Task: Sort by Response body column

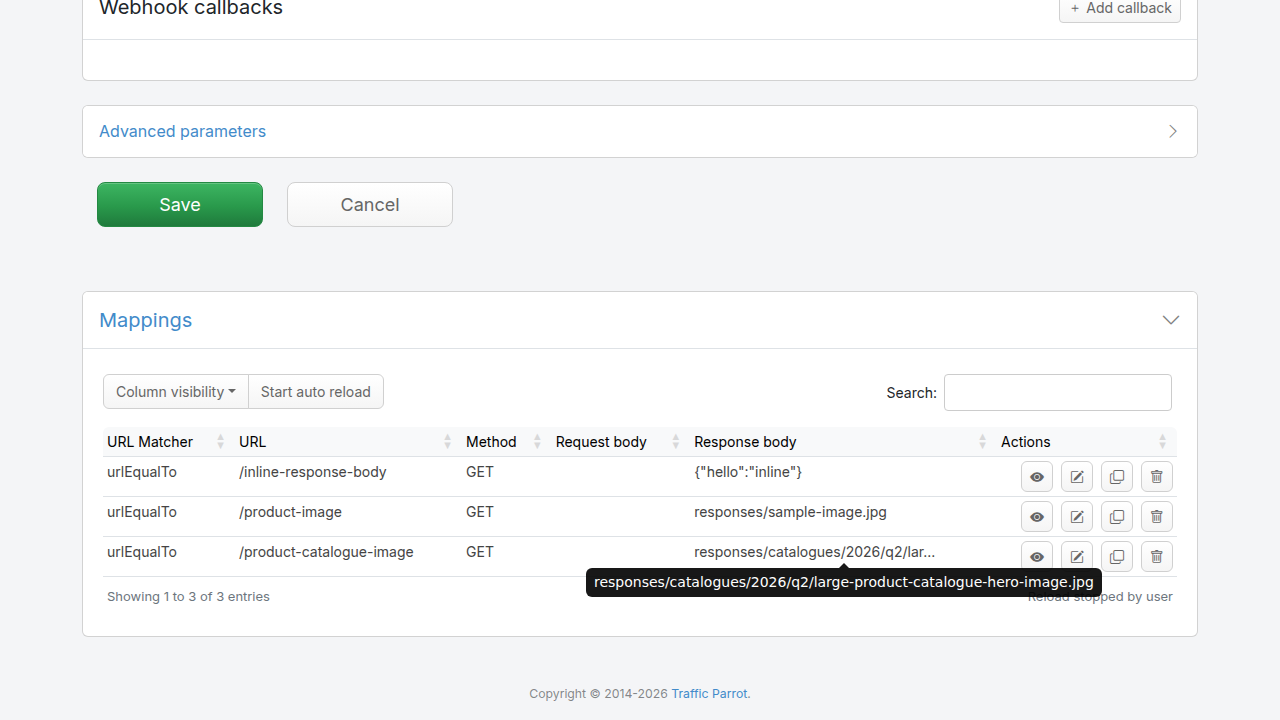Action: (843, 442)
